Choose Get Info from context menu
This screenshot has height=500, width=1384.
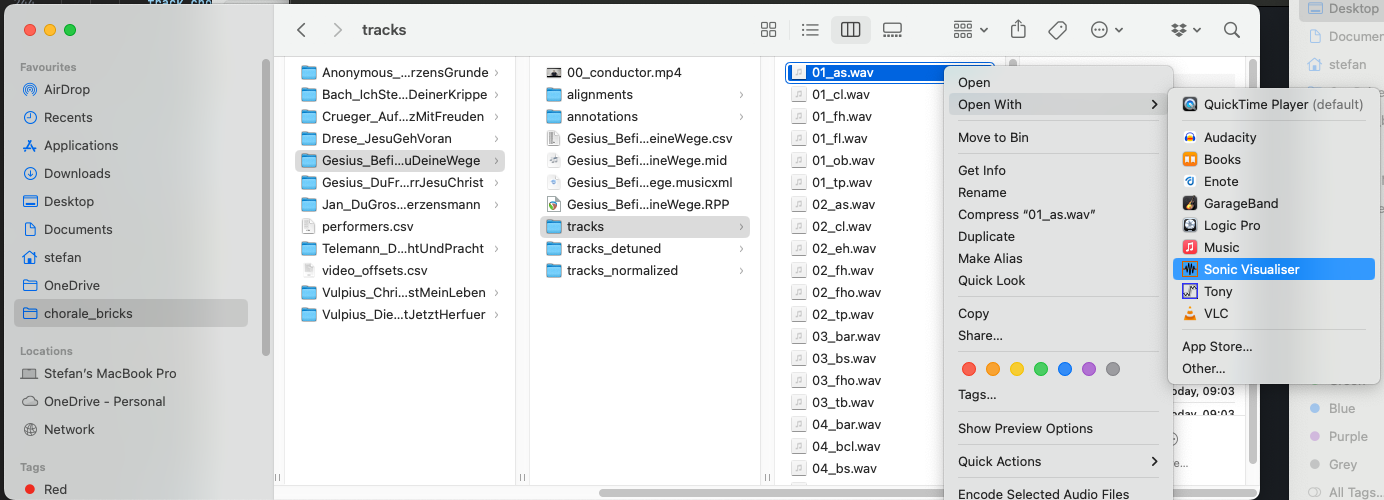pos(982,170)
